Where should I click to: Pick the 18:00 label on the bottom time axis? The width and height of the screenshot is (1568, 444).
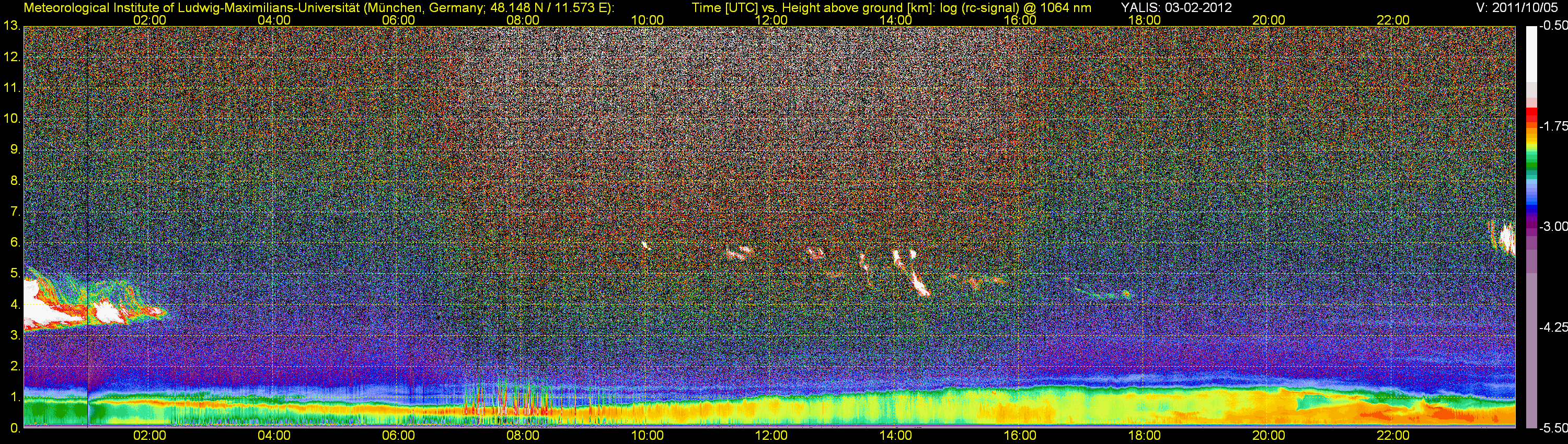1144,436
